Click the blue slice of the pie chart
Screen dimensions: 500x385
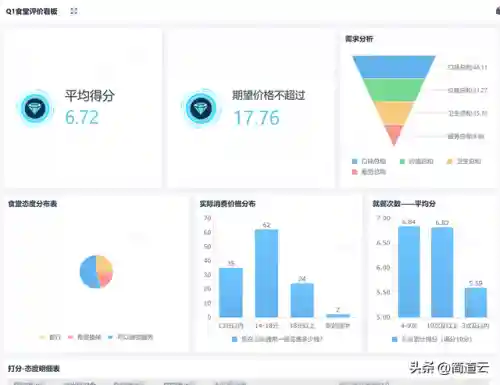click(x=87, y=273)
